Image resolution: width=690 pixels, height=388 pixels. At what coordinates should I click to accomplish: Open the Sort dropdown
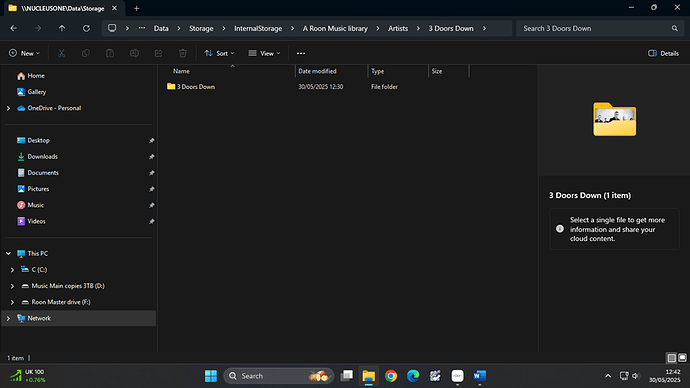coord(220,53)
